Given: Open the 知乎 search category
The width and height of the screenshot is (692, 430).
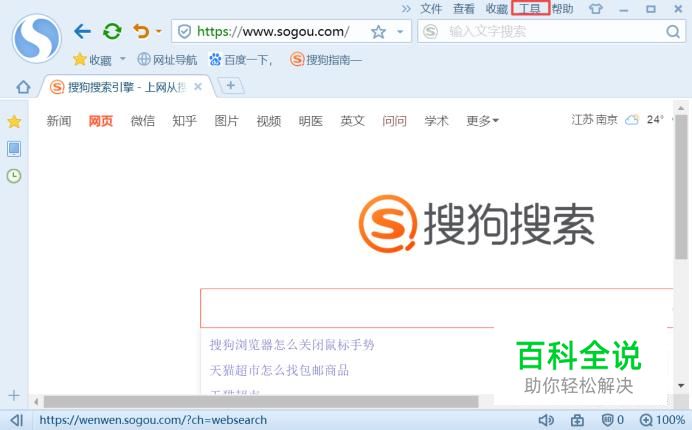Looking at the screenshot, I should 184,121.
